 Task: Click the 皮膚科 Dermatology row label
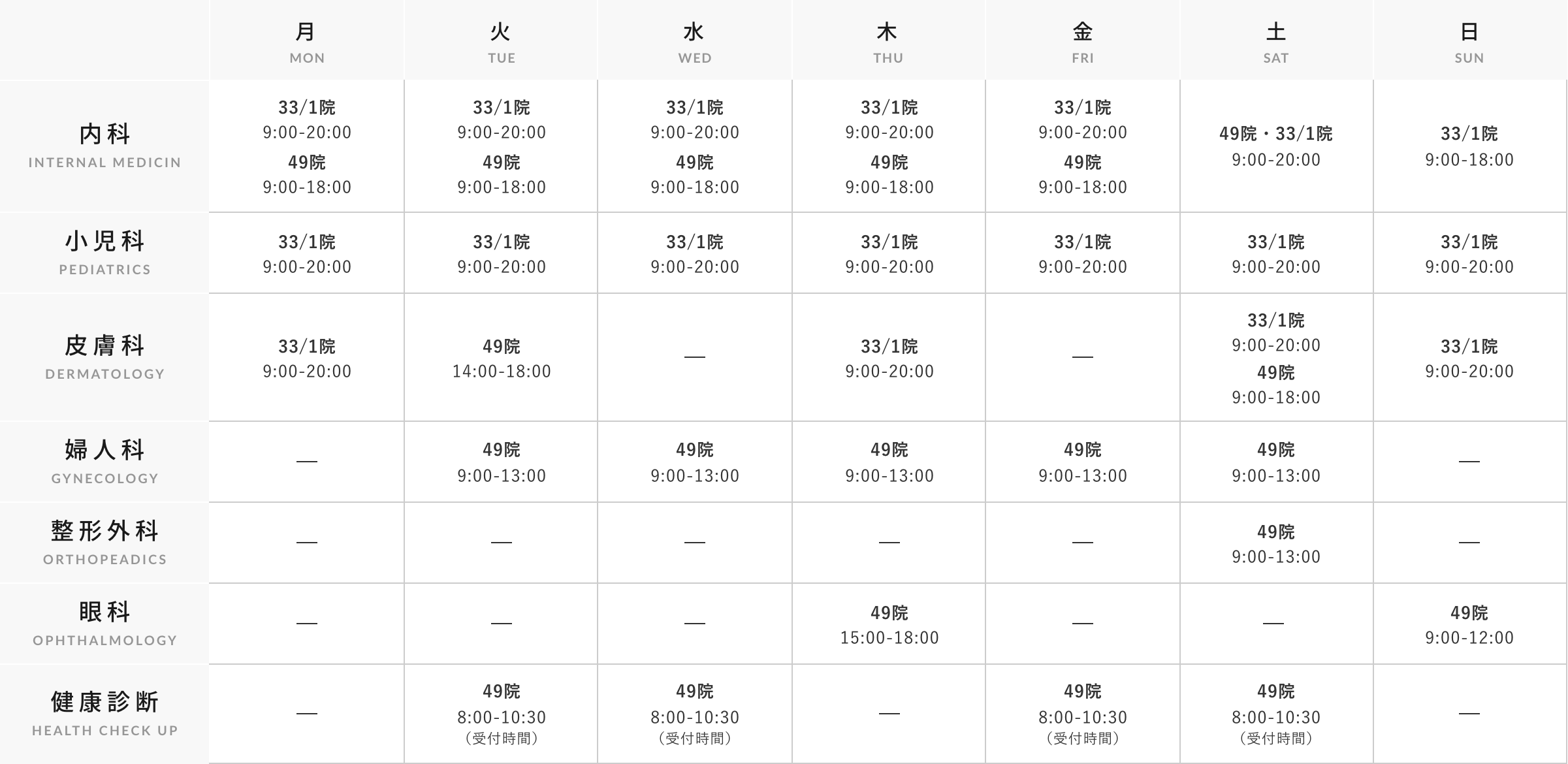click(104, 357)
